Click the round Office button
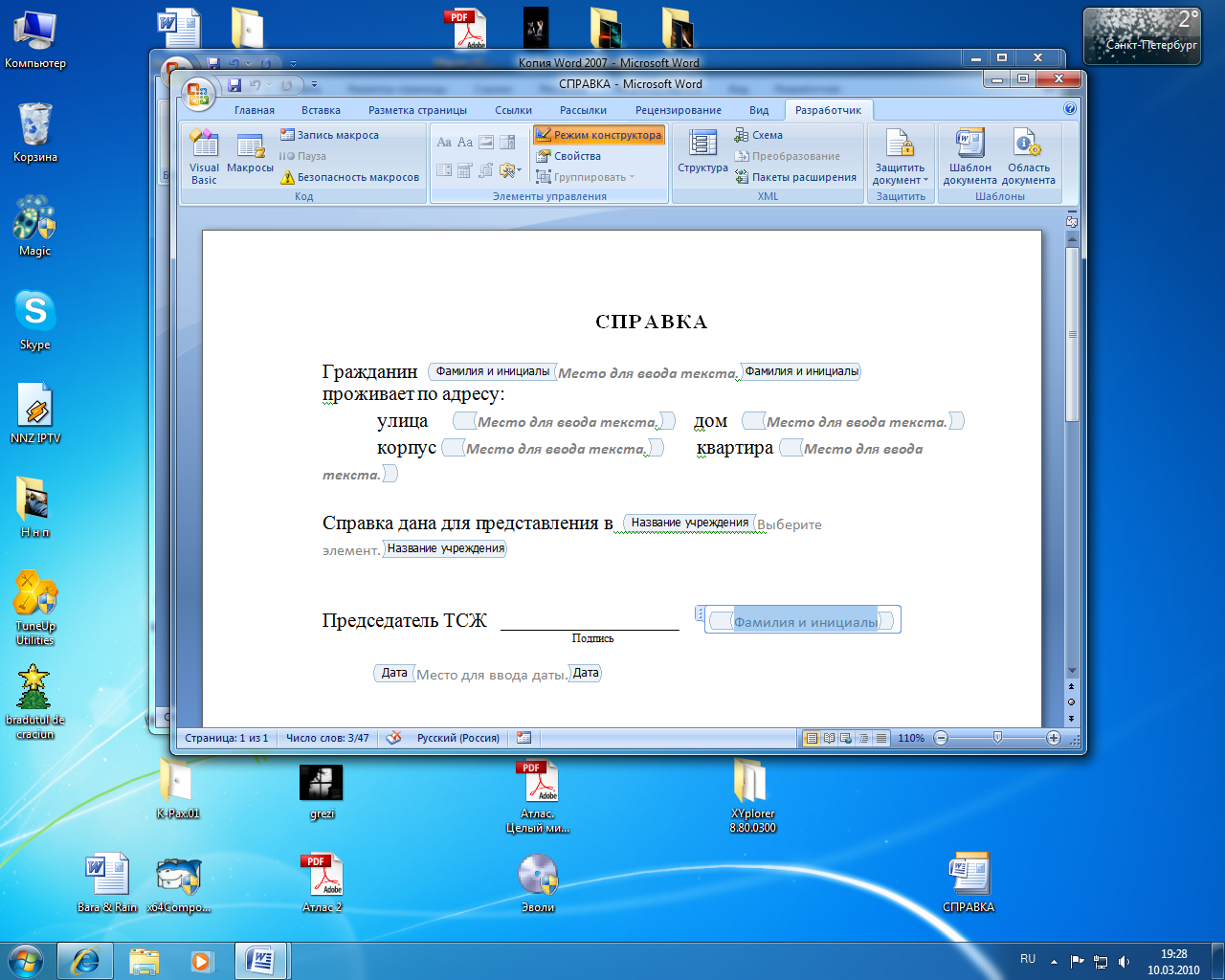This screenshot has height=980, width=1225. coord(197,94)
